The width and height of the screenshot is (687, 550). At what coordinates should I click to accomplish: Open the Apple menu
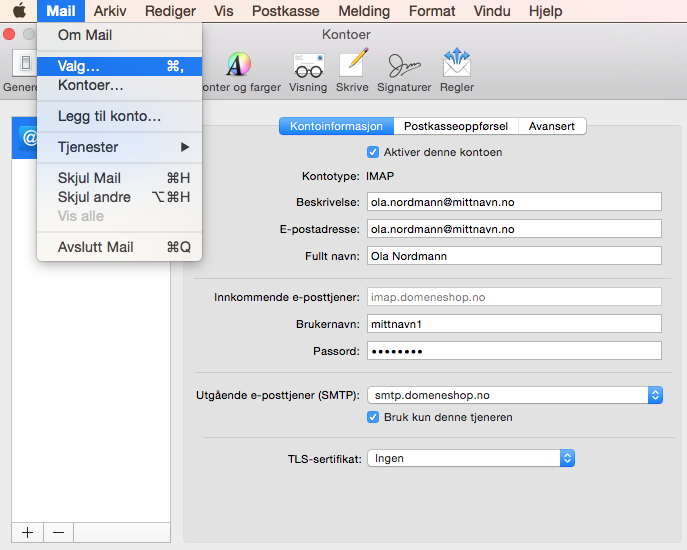coord(19,11)
